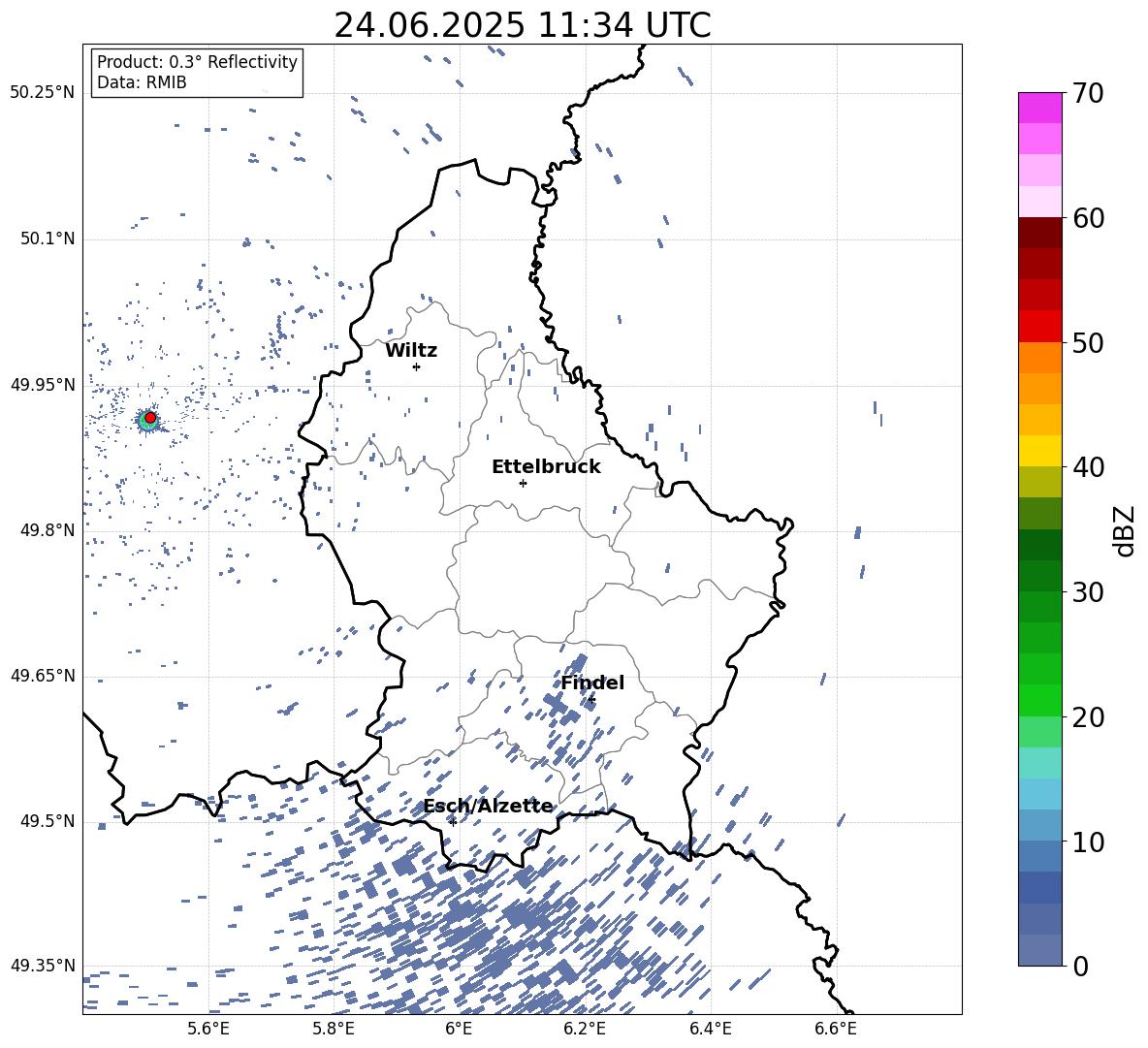Click the dark maroon swatch just below 60
Image resolution: width=1148 pixels, height=1048 pixels.
pyautogui.click(x=1039, y=233)
